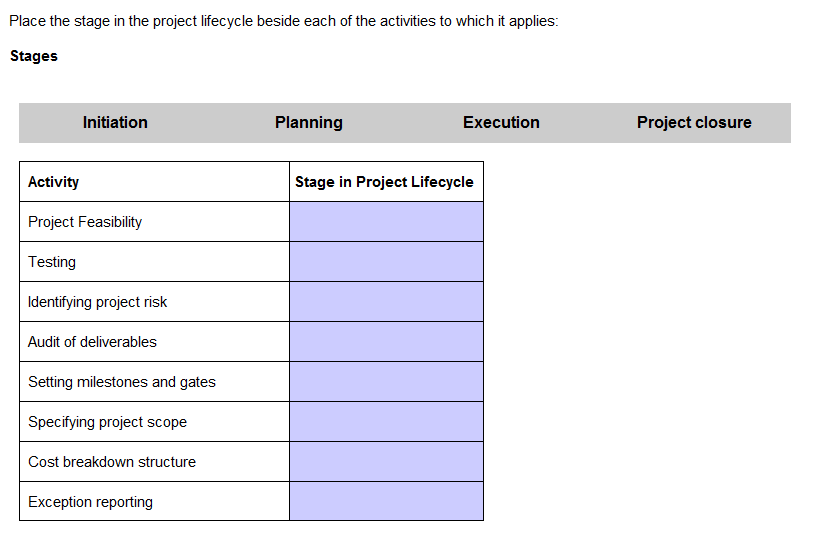Image resolution: width=836 pixels, height=552 pixels.
Task: Click stage cell for Setting milestones and gates
Action: [x=386, y=382]
